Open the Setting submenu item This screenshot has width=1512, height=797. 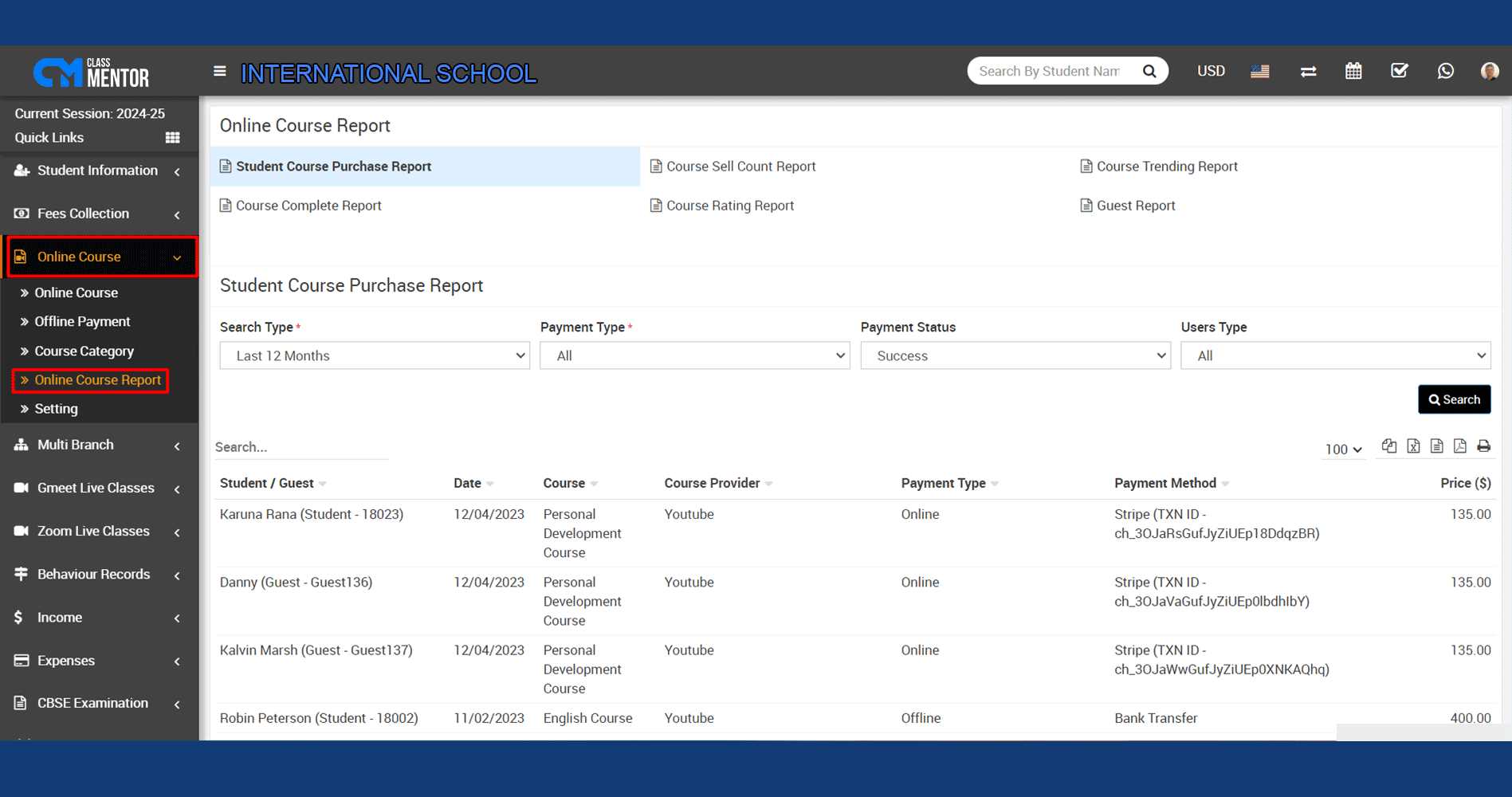tap(56, 409)
